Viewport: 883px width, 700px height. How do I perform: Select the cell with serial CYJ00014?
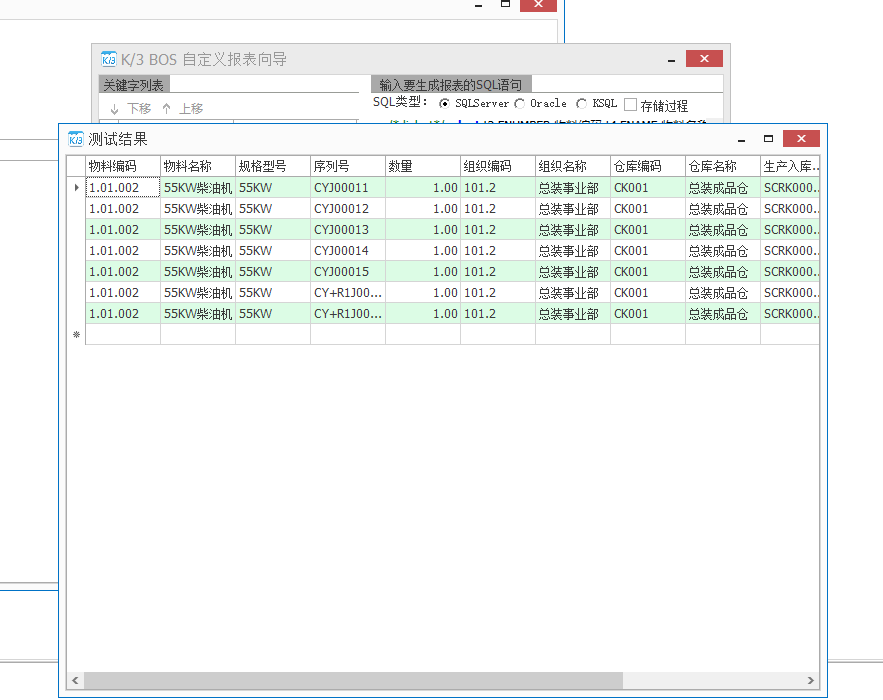point(347,251)
